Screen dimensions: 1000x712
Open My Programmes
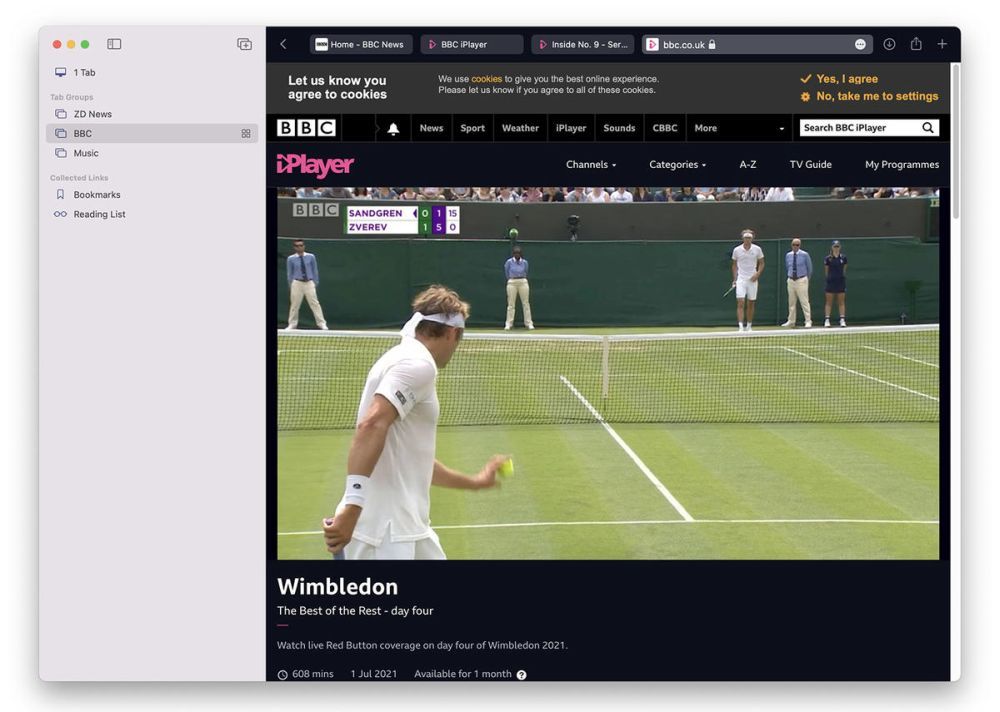902,165
